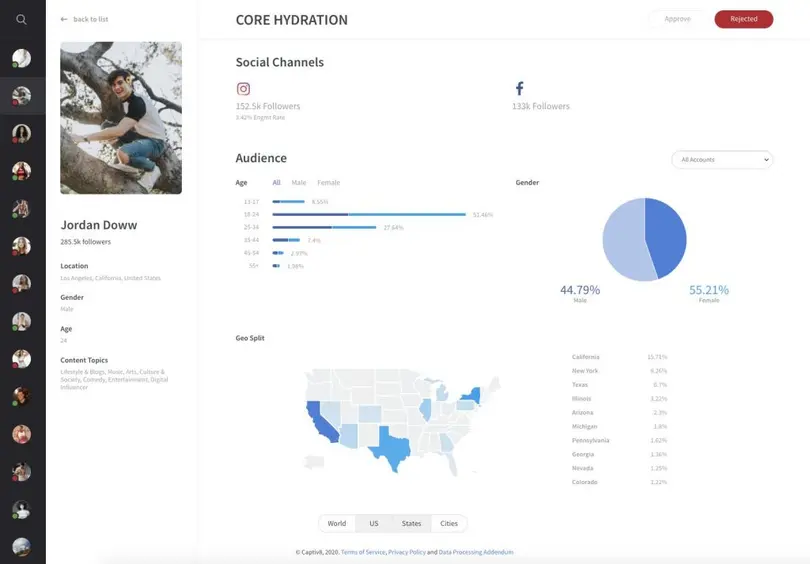Select the States geo split tab

[411, 523]
